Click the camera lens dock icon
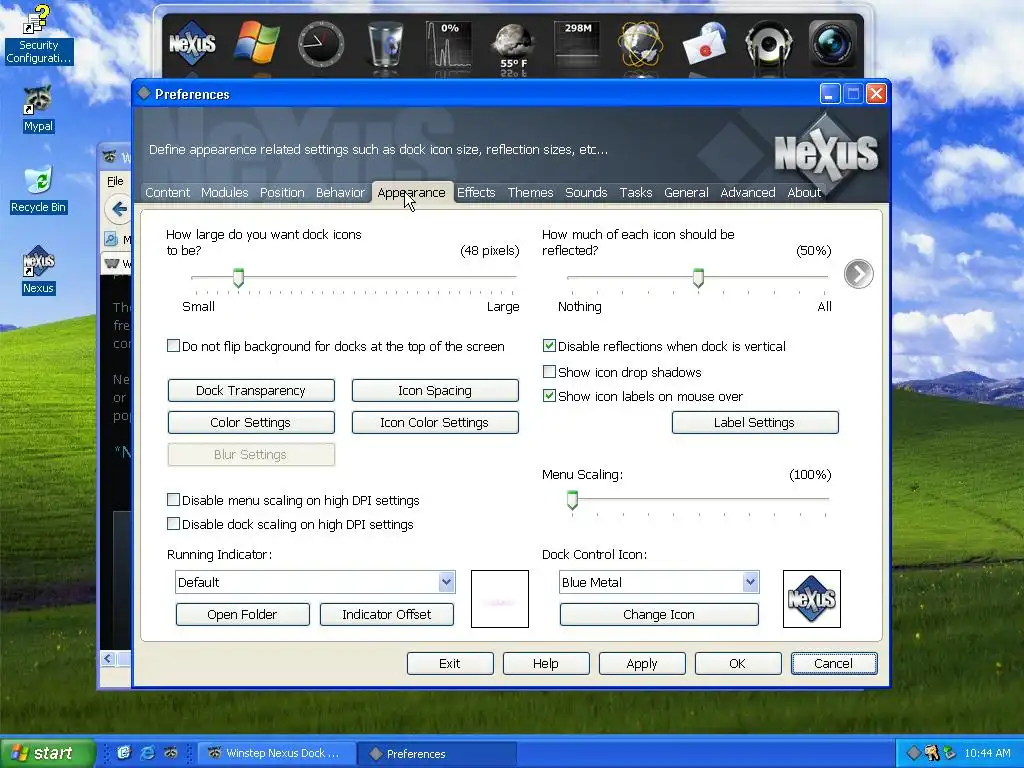The height and width of the screenshot is (768, 1024). 833,44
